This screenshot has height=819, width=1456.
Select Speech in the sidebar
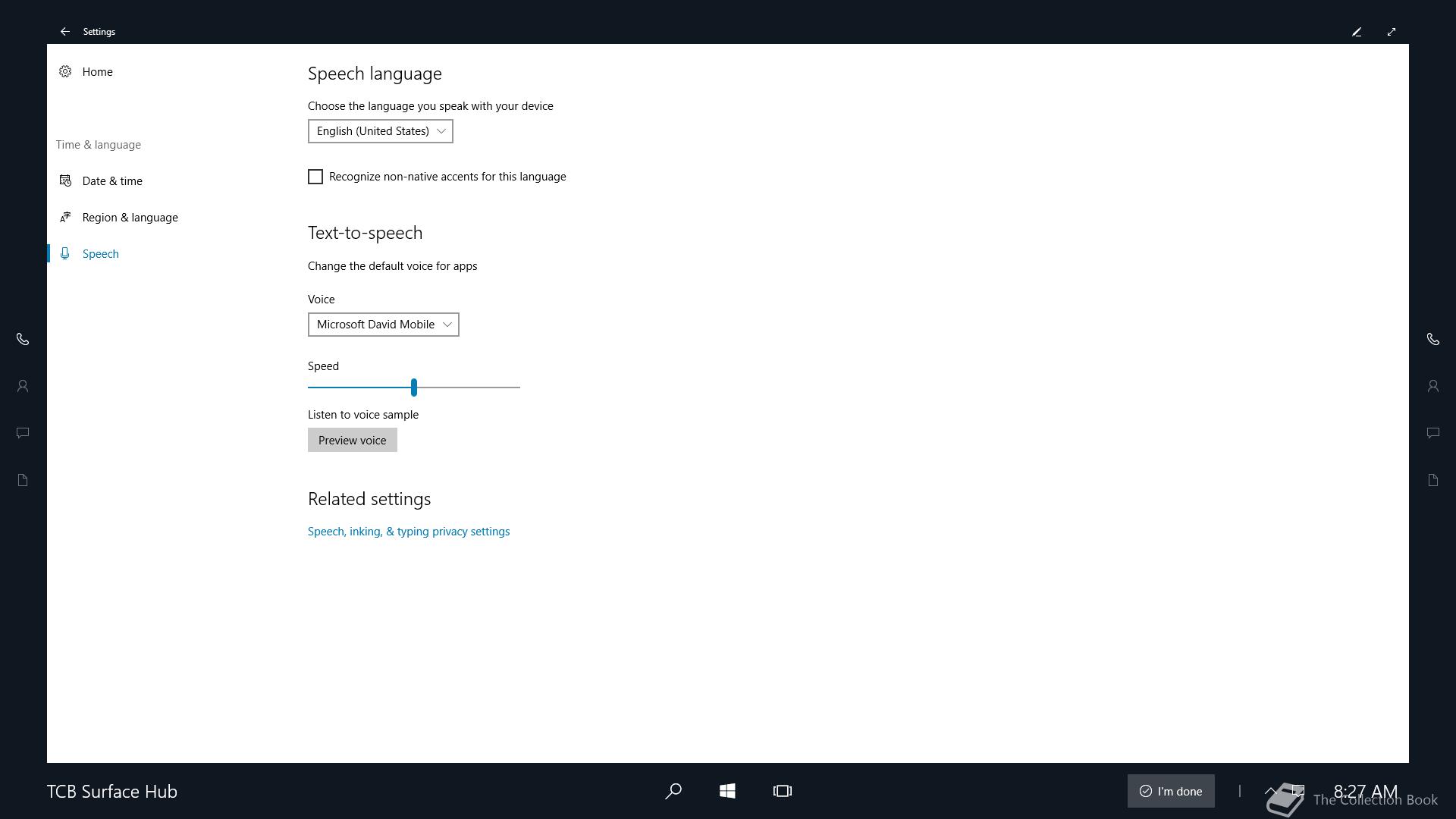tap(101, 253)
